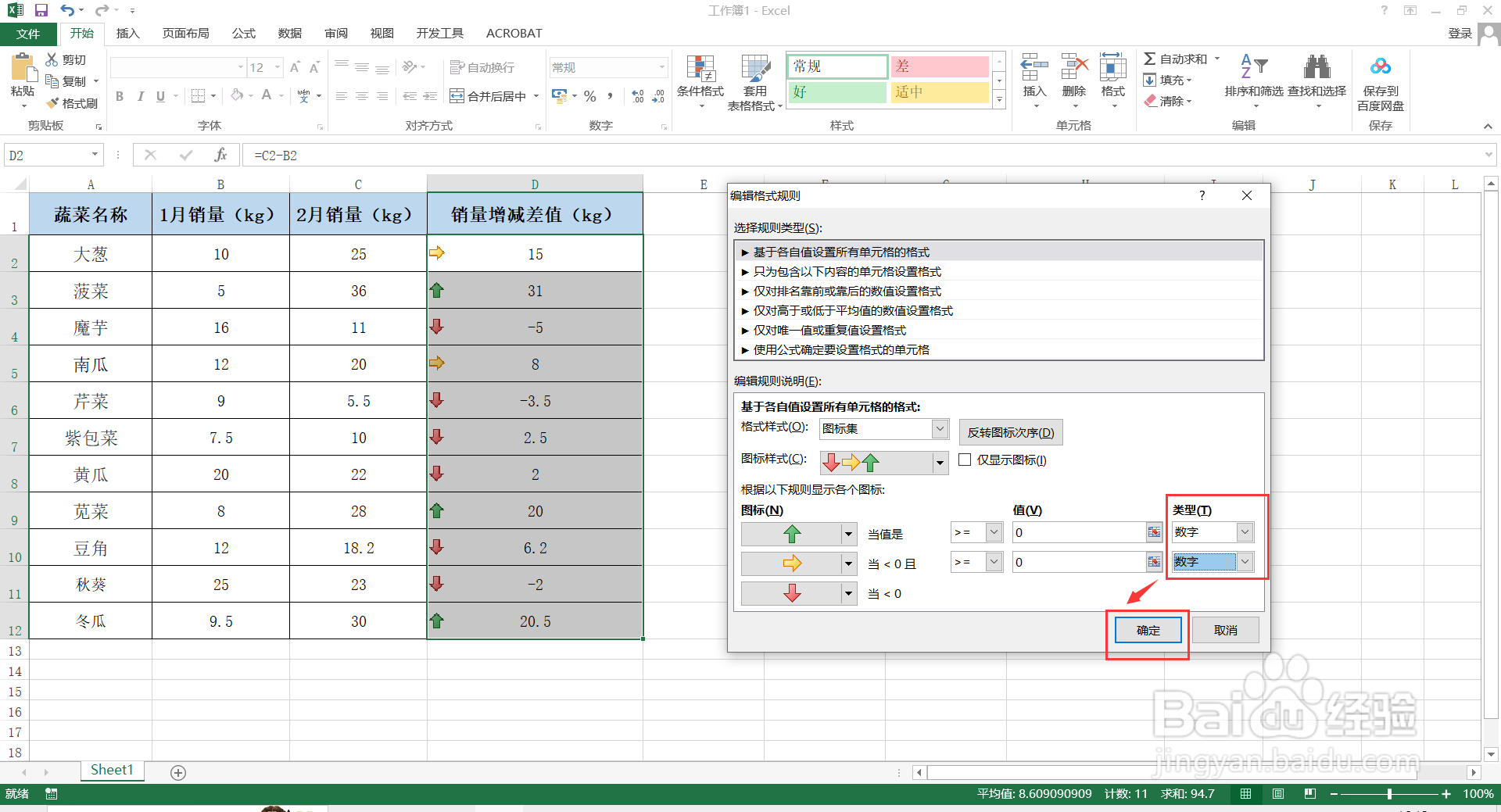Click the Format Painter (格式刷) icon

coord(52,103)
